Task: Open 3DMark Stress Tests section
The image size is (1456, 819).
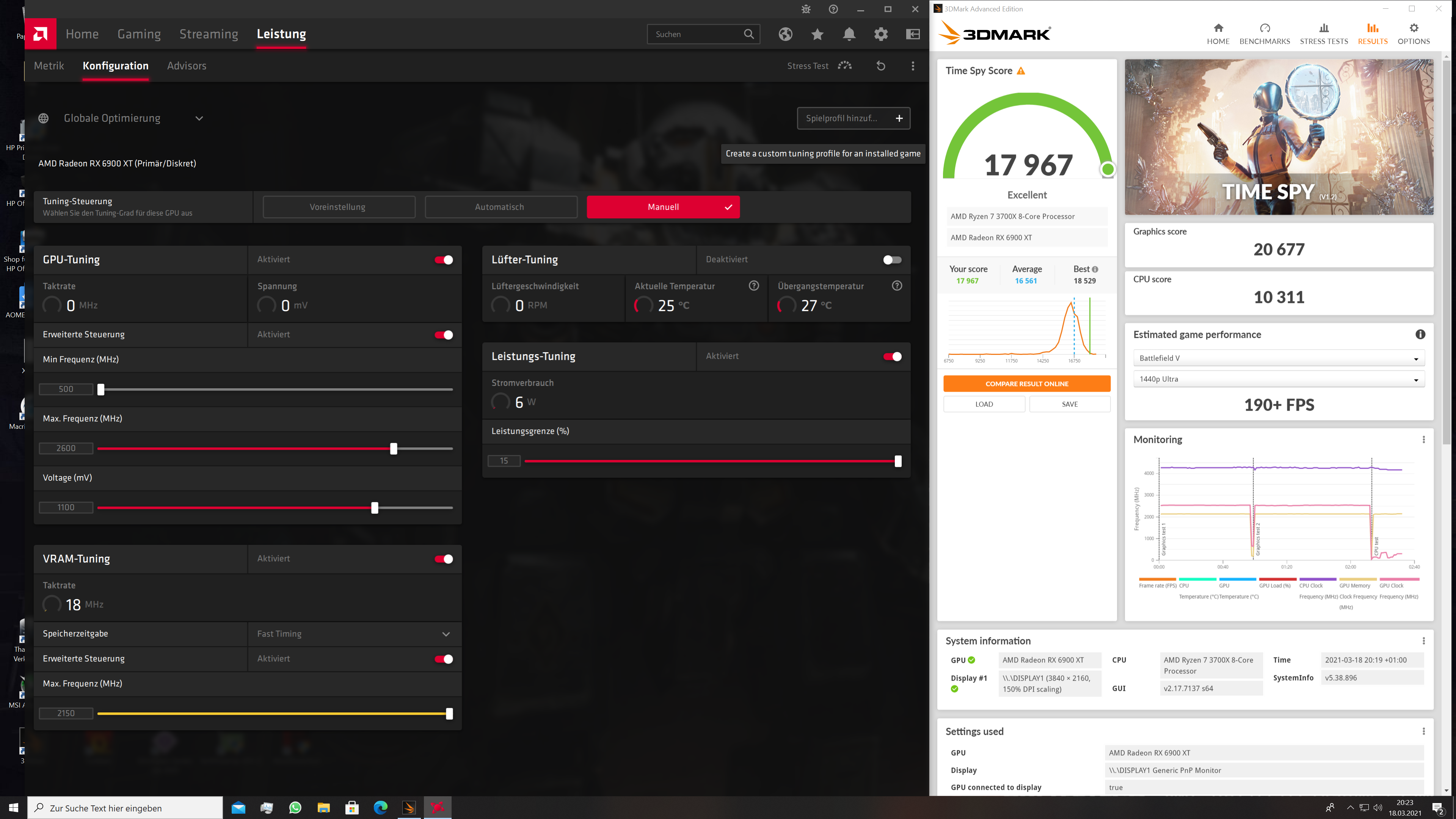Action: tap(1324, 34)
